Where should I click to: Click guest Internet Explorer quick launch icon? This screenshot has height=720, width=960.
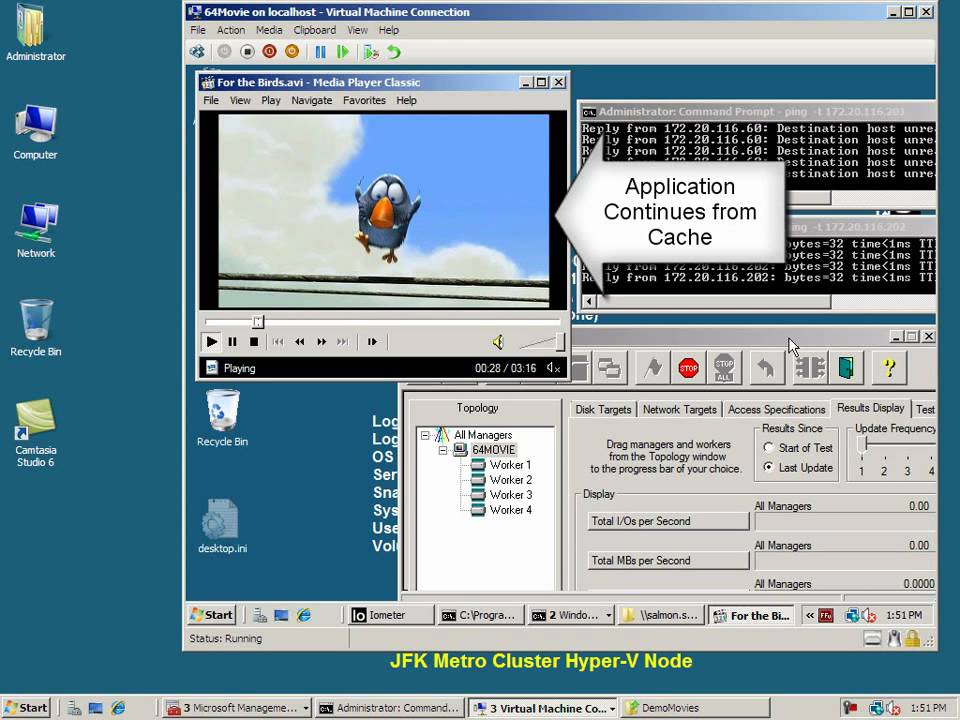(x=304, y=615)
